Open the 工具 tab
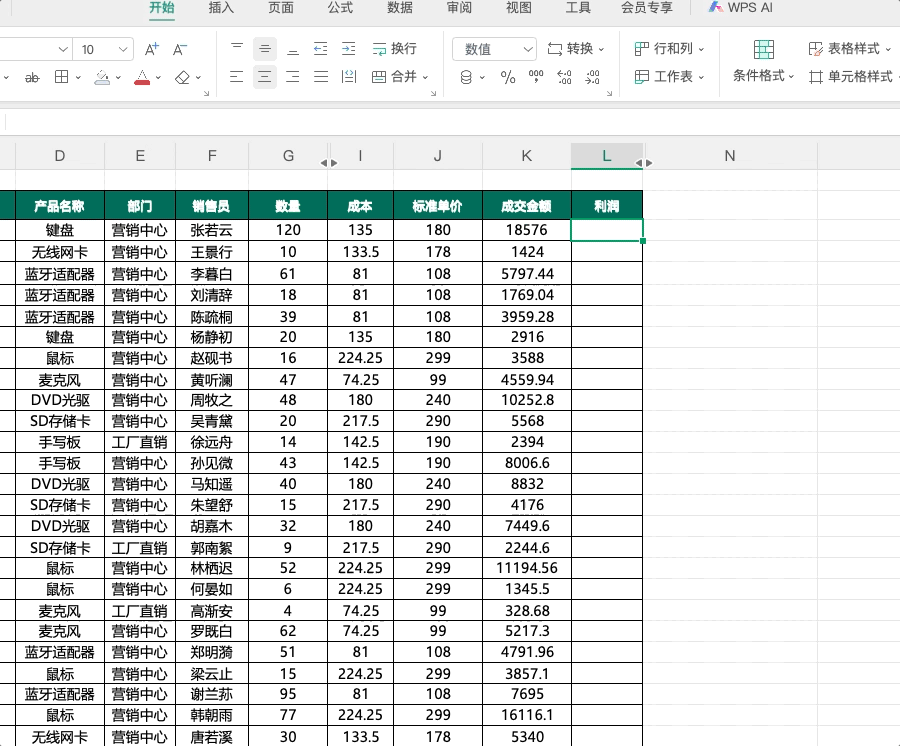Image resolution: width=900 pixels, height=746 pixels. tap(578, 7)
